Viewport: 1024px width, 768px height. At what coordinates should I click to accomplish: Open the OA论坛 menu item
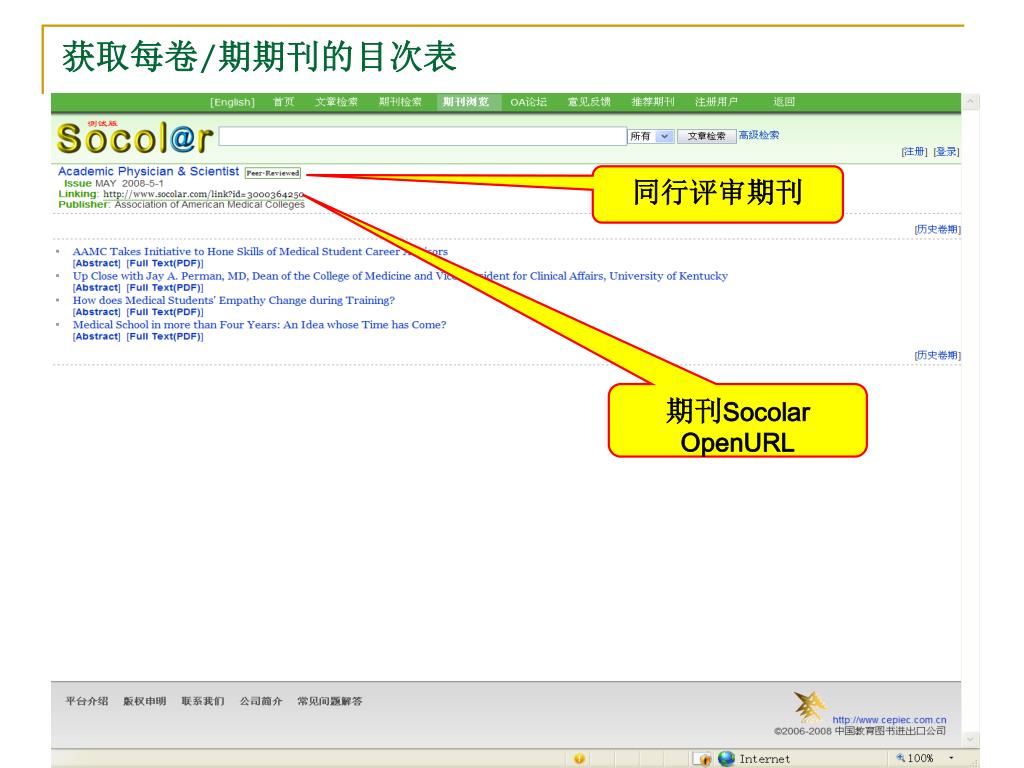click(x=528, y=102)
